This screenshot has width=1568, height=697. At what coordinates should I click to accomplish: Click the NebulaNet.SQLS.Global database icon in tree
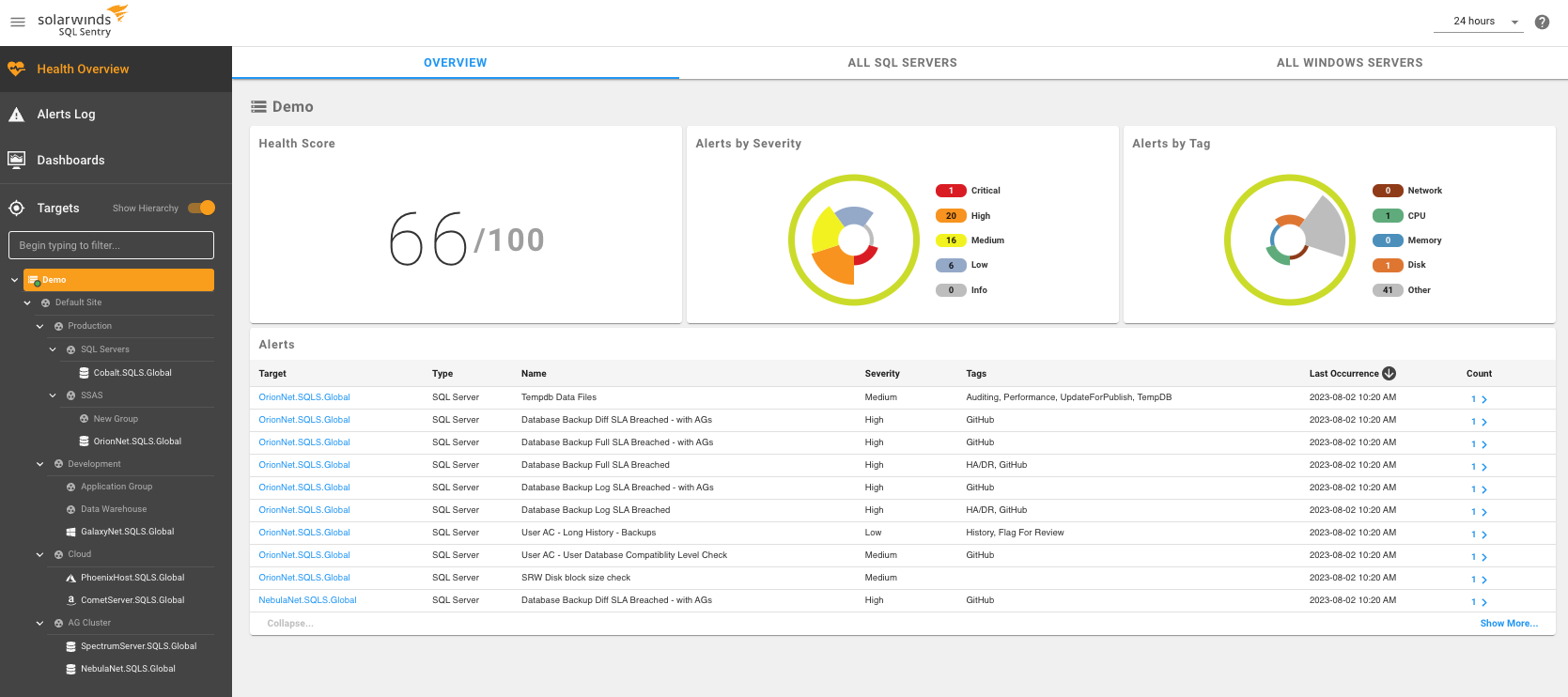(71, 669)
